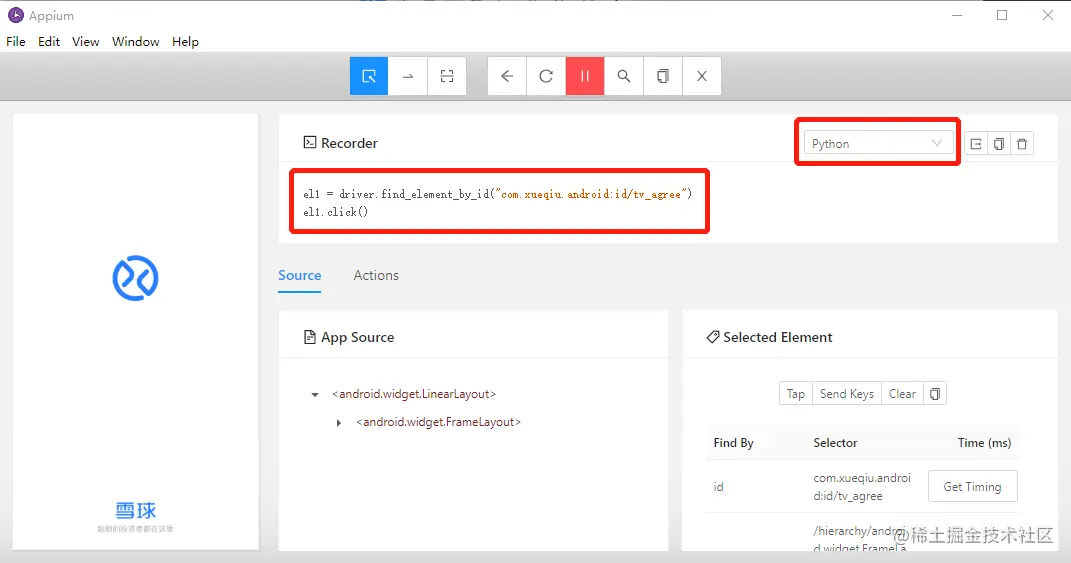The image size is (1071, 563).
Task: Click the Selected Element panel heading
Action: tap(769, 337)
